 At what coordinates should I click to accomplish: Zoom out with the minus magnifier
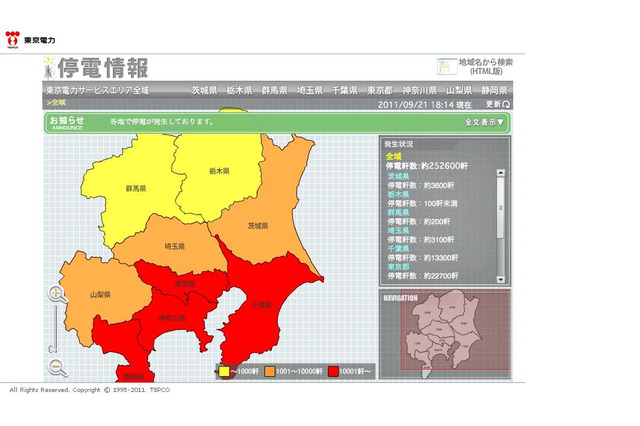57,368
